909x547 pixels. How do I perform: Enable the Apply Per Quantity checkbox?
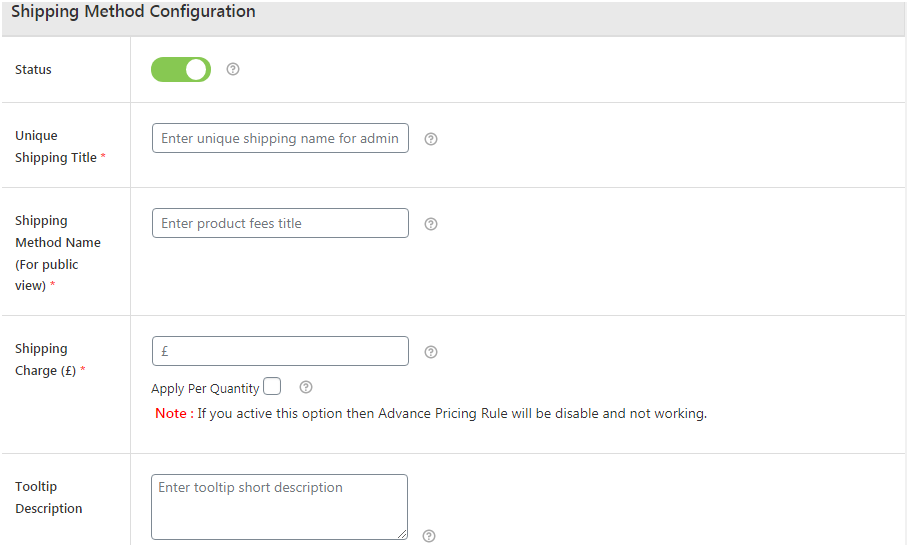272,387
